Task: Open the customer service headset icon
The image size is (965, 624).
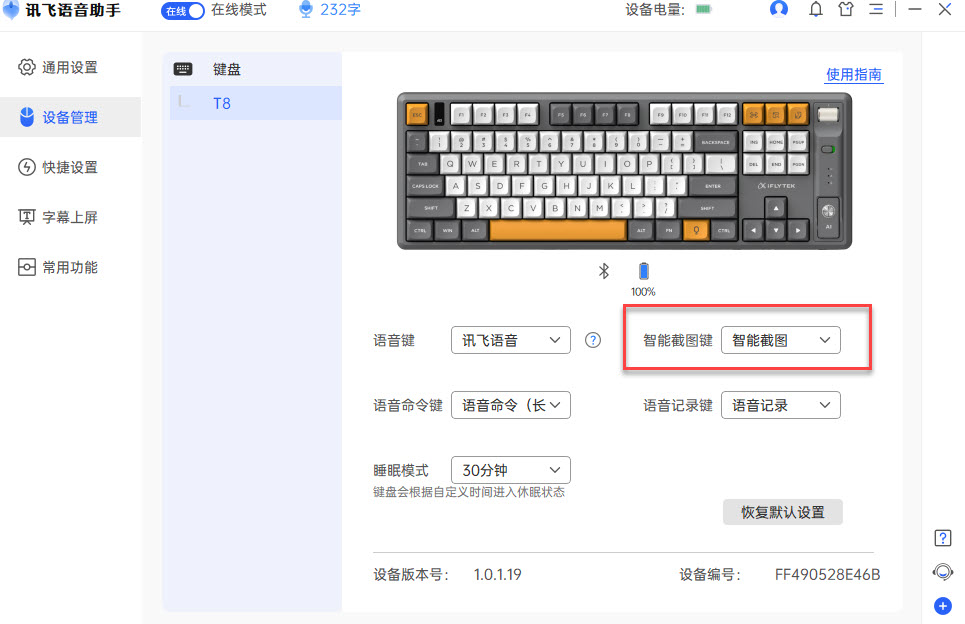Action: click(x=942, y=572)
